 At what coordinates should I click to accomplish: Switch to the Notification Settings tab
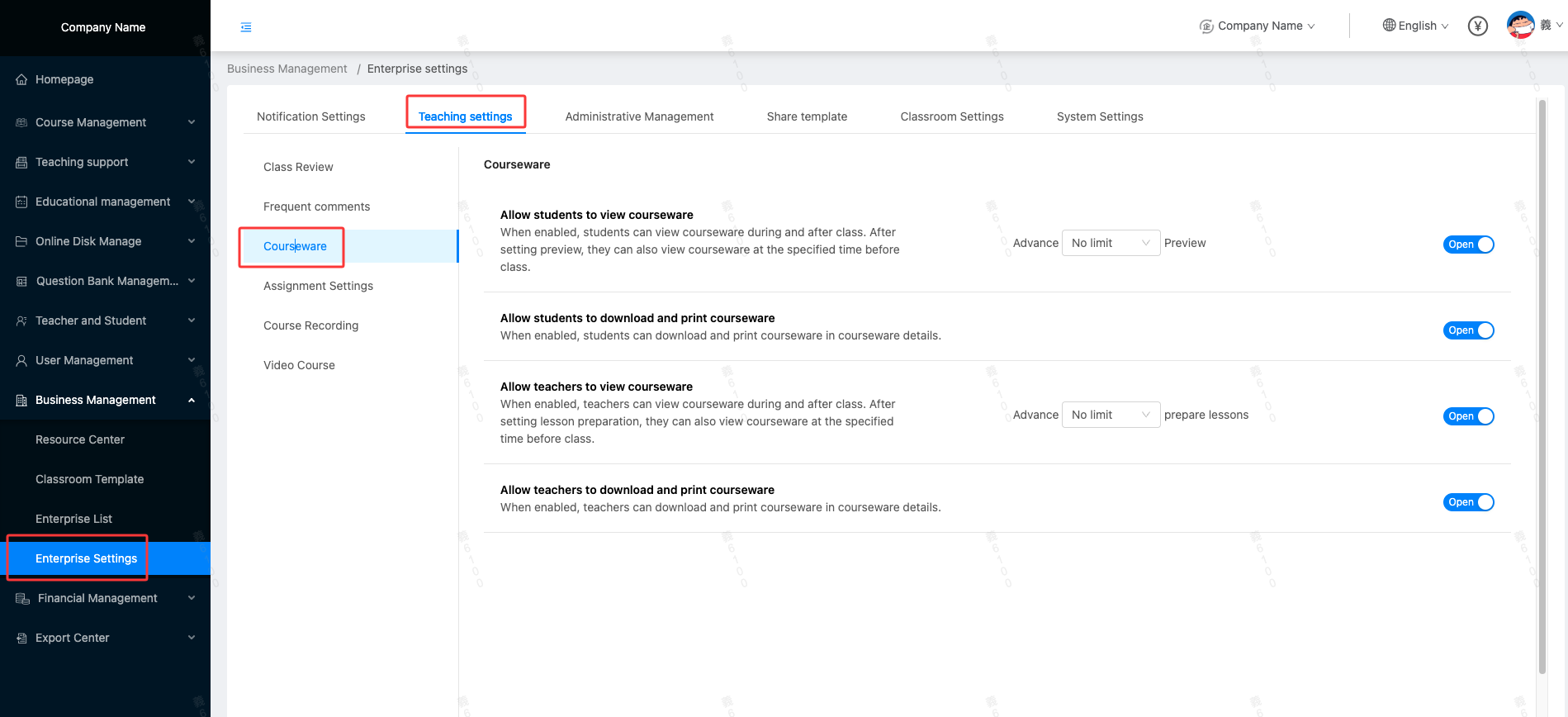pyautogui.click(x=310, y=116)
